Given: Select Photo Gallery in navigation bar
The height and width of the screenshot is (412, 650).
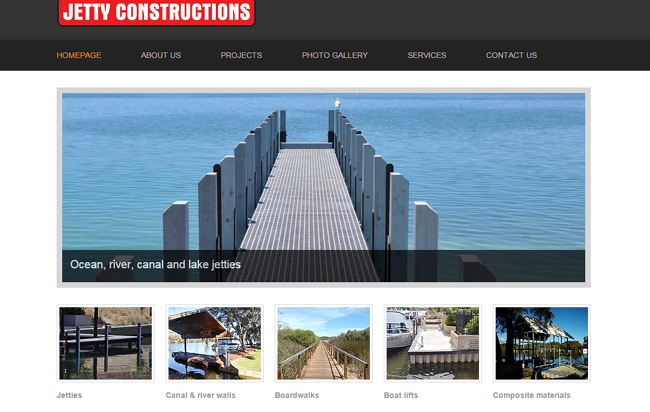Looking at the screenshot, I should coord(335,55).
